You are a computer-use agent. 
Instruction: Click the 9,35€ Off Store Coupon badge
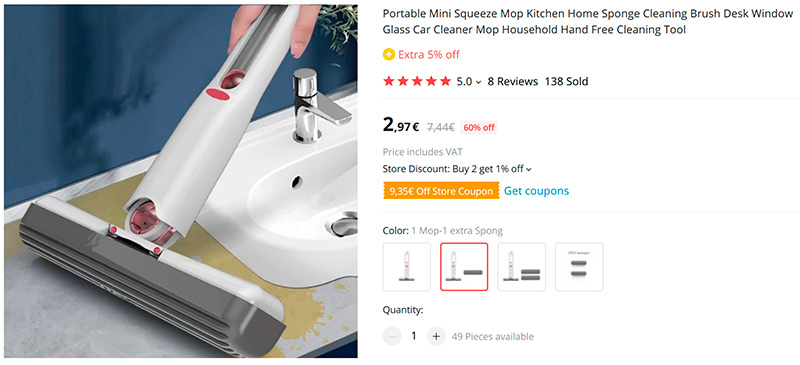click(441, 191)
